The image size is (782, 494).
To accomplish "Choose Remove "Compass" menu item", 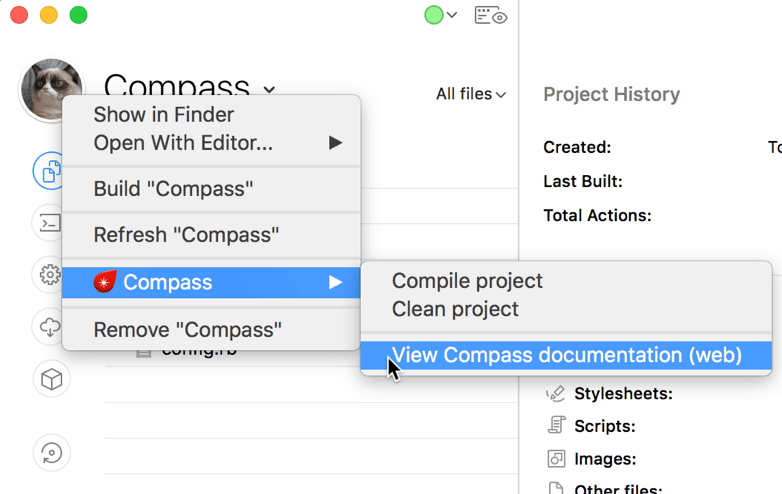I will tap(211, 329).
